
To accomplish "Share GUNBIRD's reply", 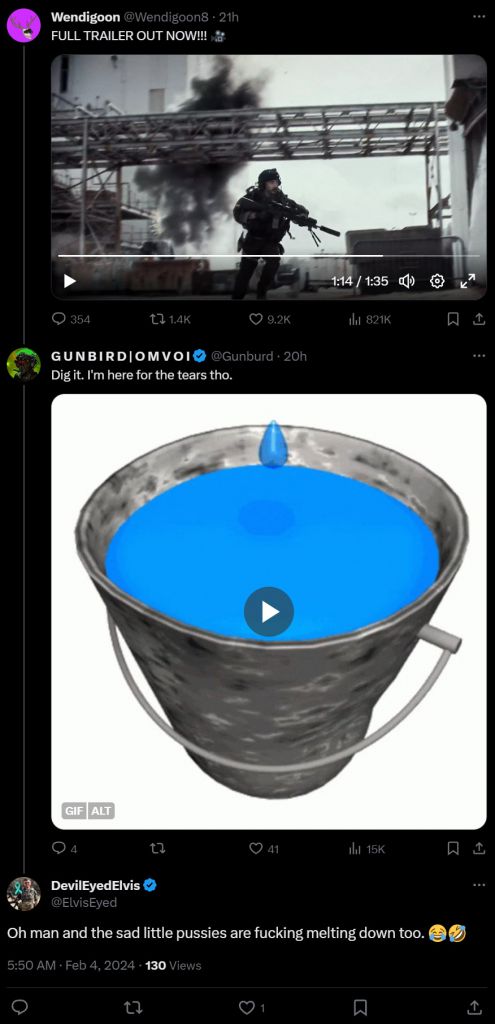I will 479,848.
